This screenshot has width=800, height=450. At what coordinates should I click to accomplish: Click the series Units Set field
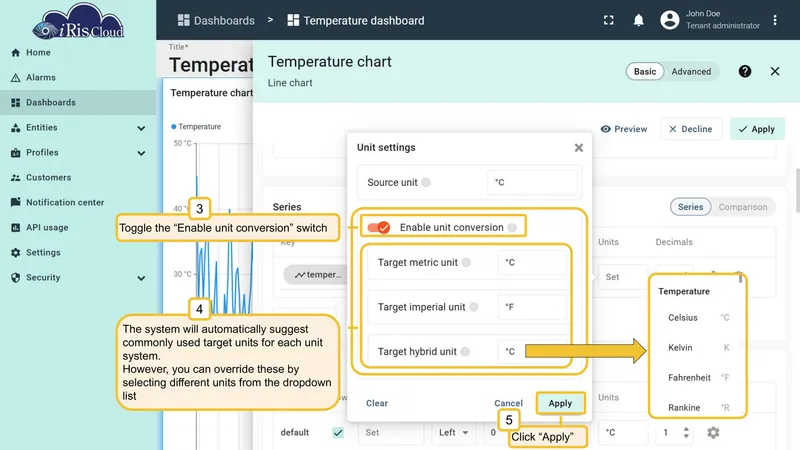pyautogui.click(x=622, y=277)
